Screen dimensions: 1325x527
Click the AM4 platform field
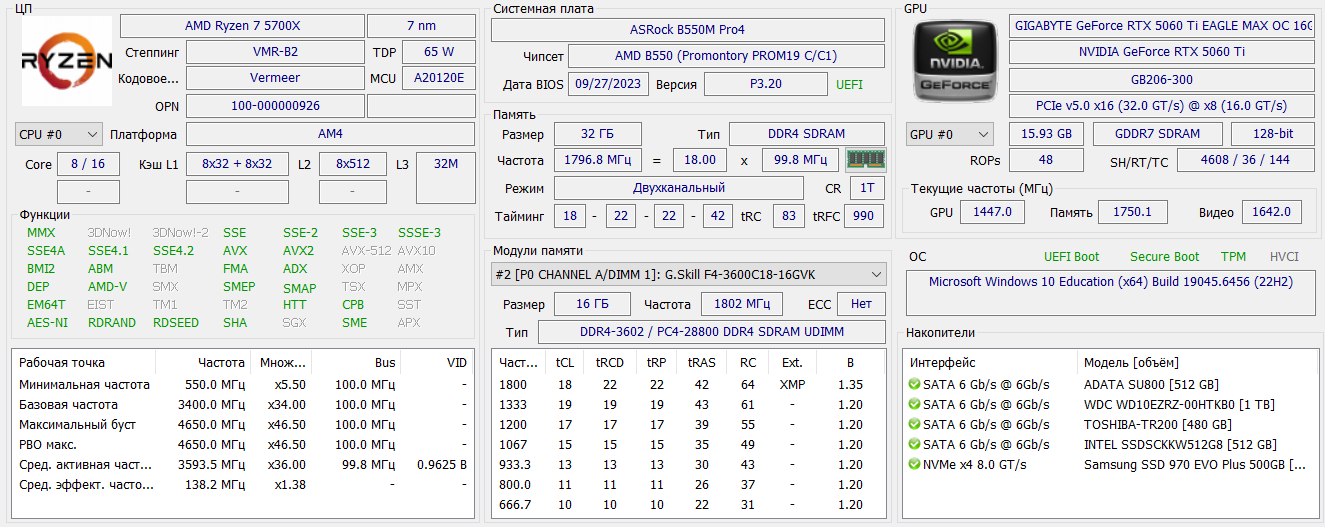click(x=331, y=134)
